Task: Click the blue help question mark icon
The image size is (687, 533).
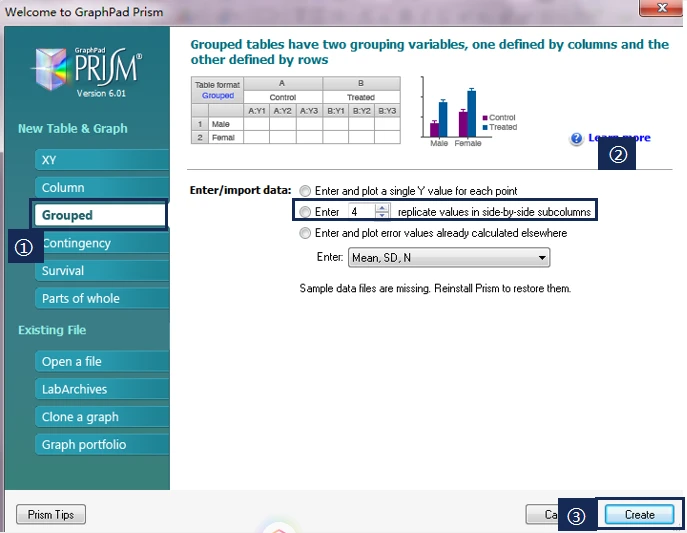Action: coord(577,138)
